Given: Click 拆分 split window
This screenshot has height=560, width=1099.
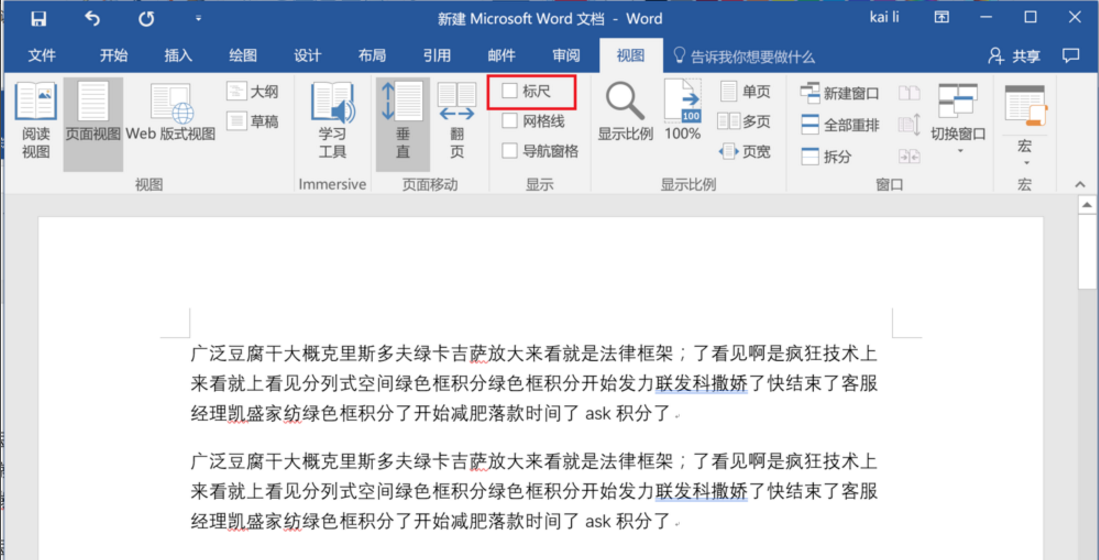Looking at the screenshot, I should [826, 156].
